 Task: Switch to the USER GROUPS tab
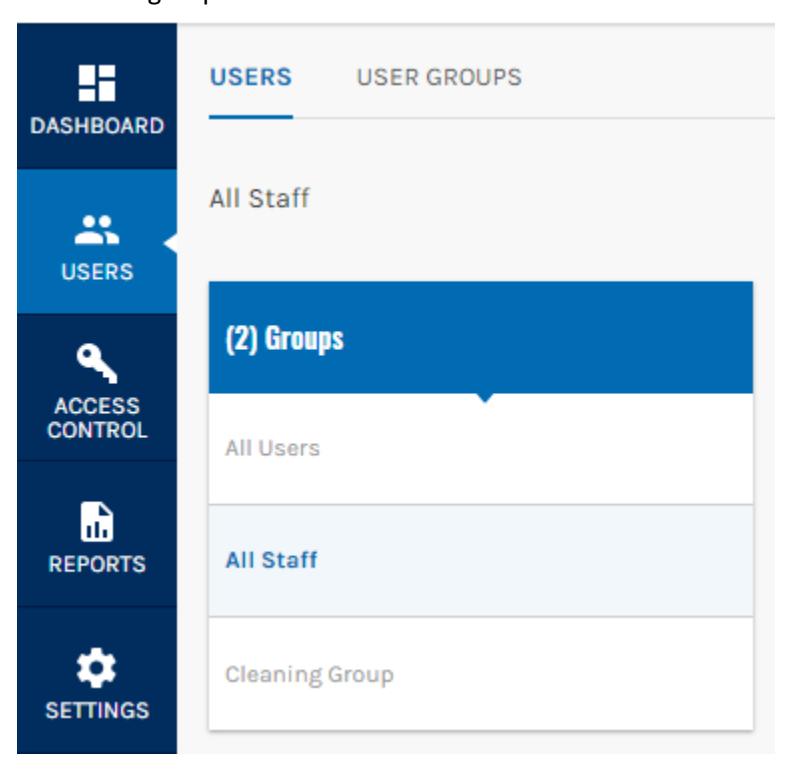(439, 78)
